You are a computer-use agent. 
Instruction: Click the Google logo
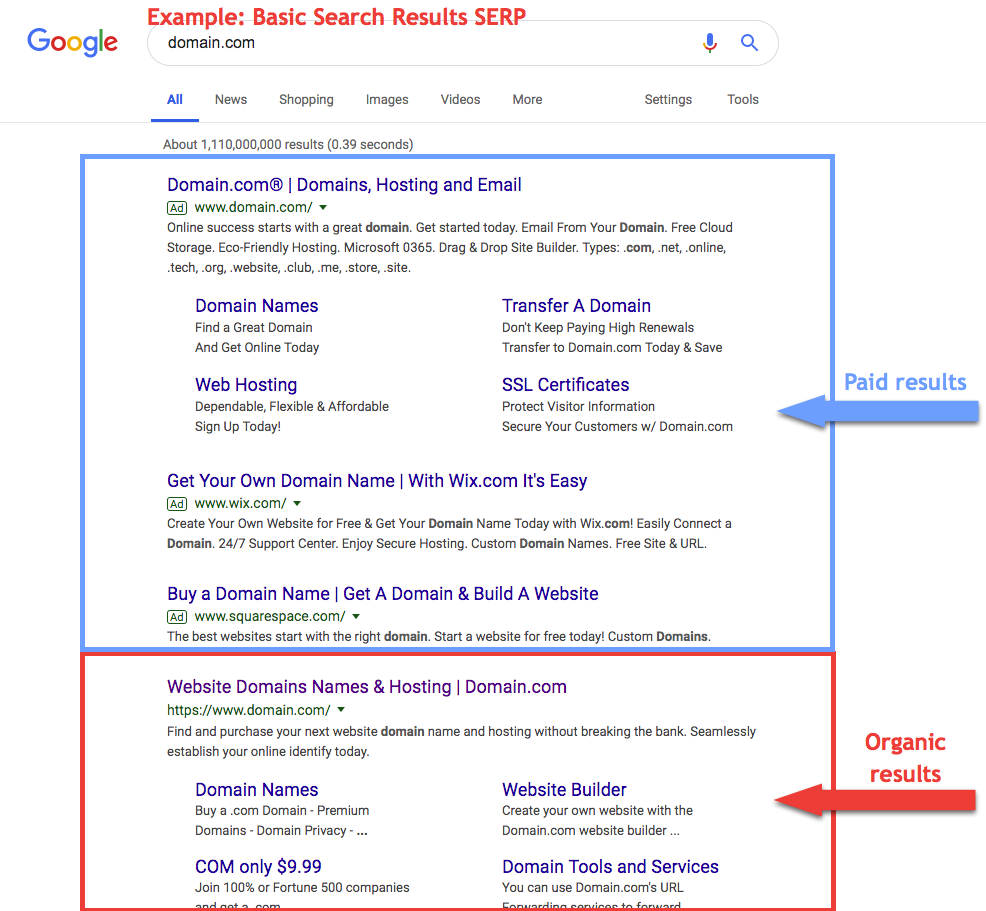point(72,42)
